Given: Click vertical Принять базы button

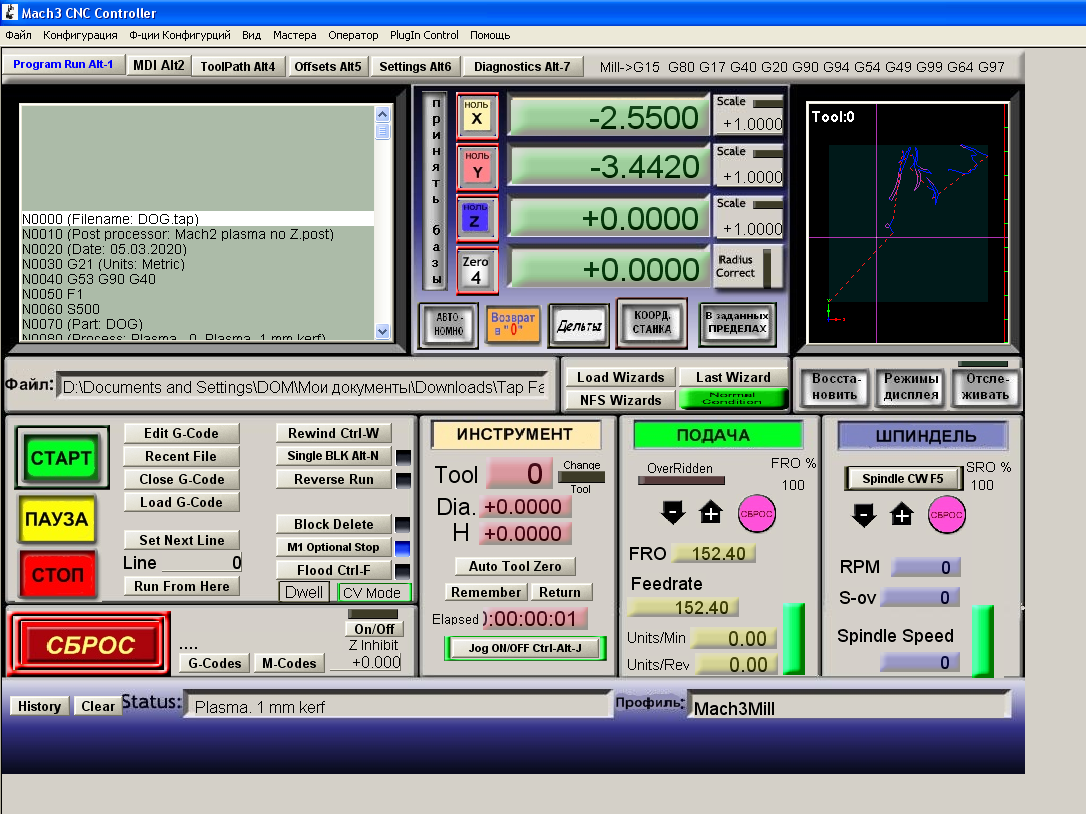Looking at the screenshot, I should pos(436,191).
